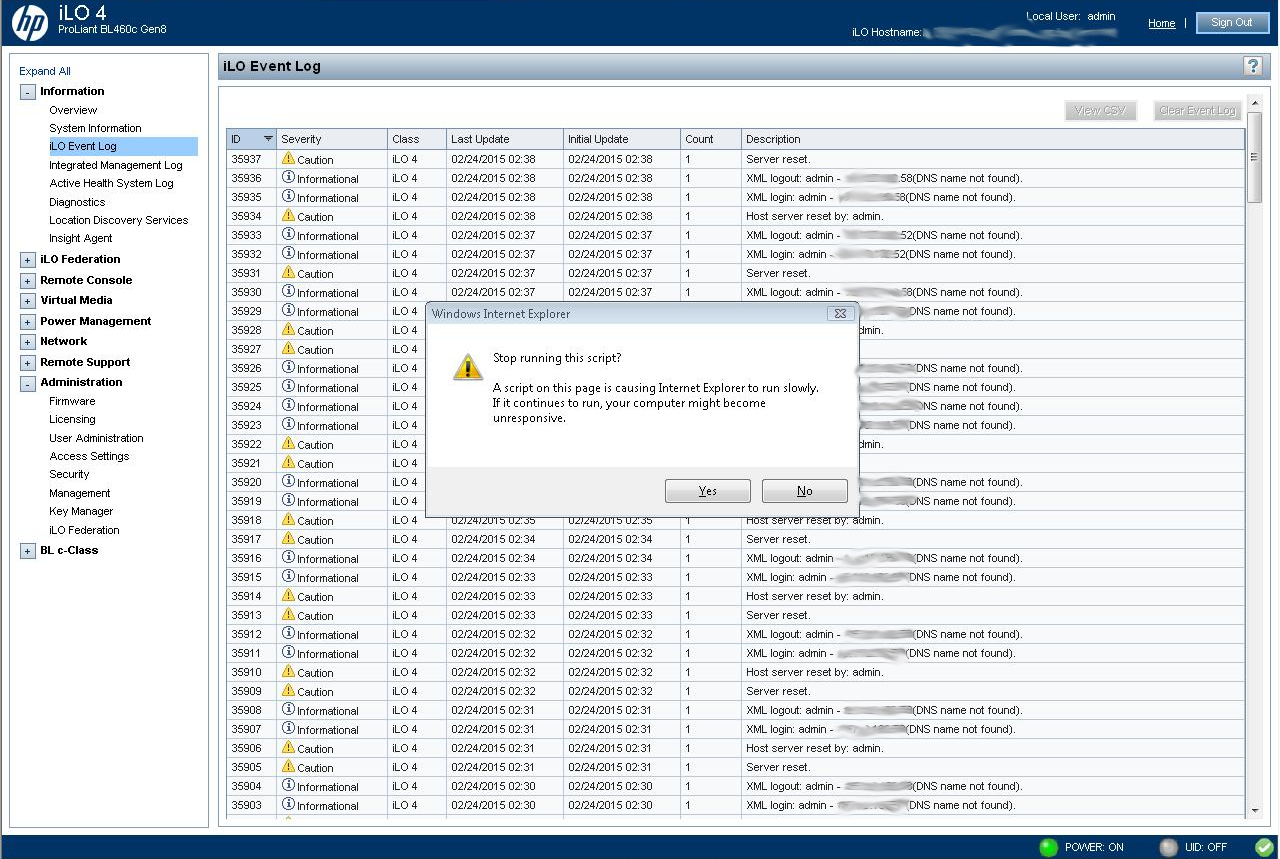Viewport: 1280px width, 859px height.
Task: Open the help question mark icon
Action: [1252, 66]
